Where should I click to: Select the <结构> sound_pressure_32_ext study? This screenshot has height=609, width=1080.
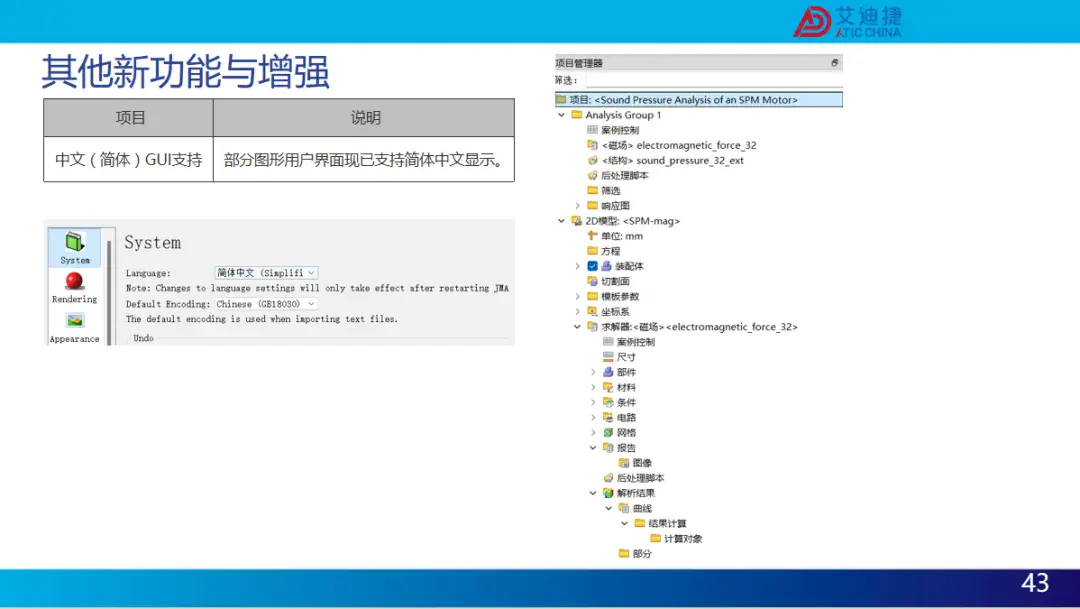click(x=672, y=161)
